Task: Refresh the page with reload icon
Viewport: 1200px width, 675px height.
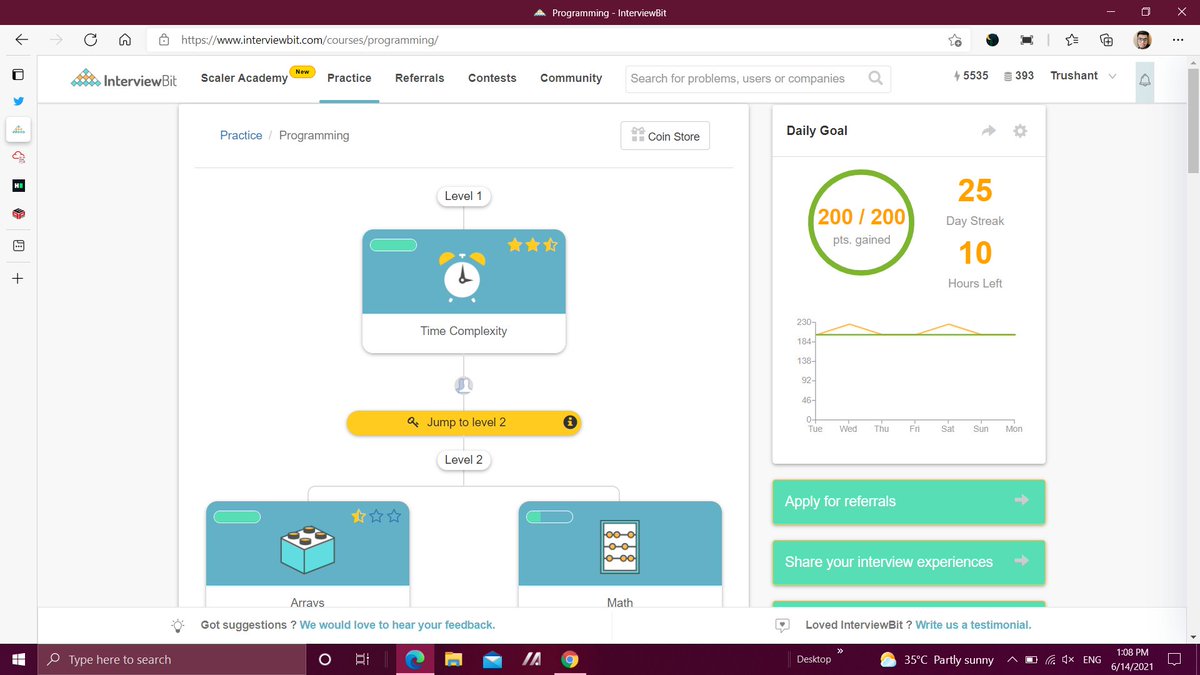Action: (x=91, y=40)
